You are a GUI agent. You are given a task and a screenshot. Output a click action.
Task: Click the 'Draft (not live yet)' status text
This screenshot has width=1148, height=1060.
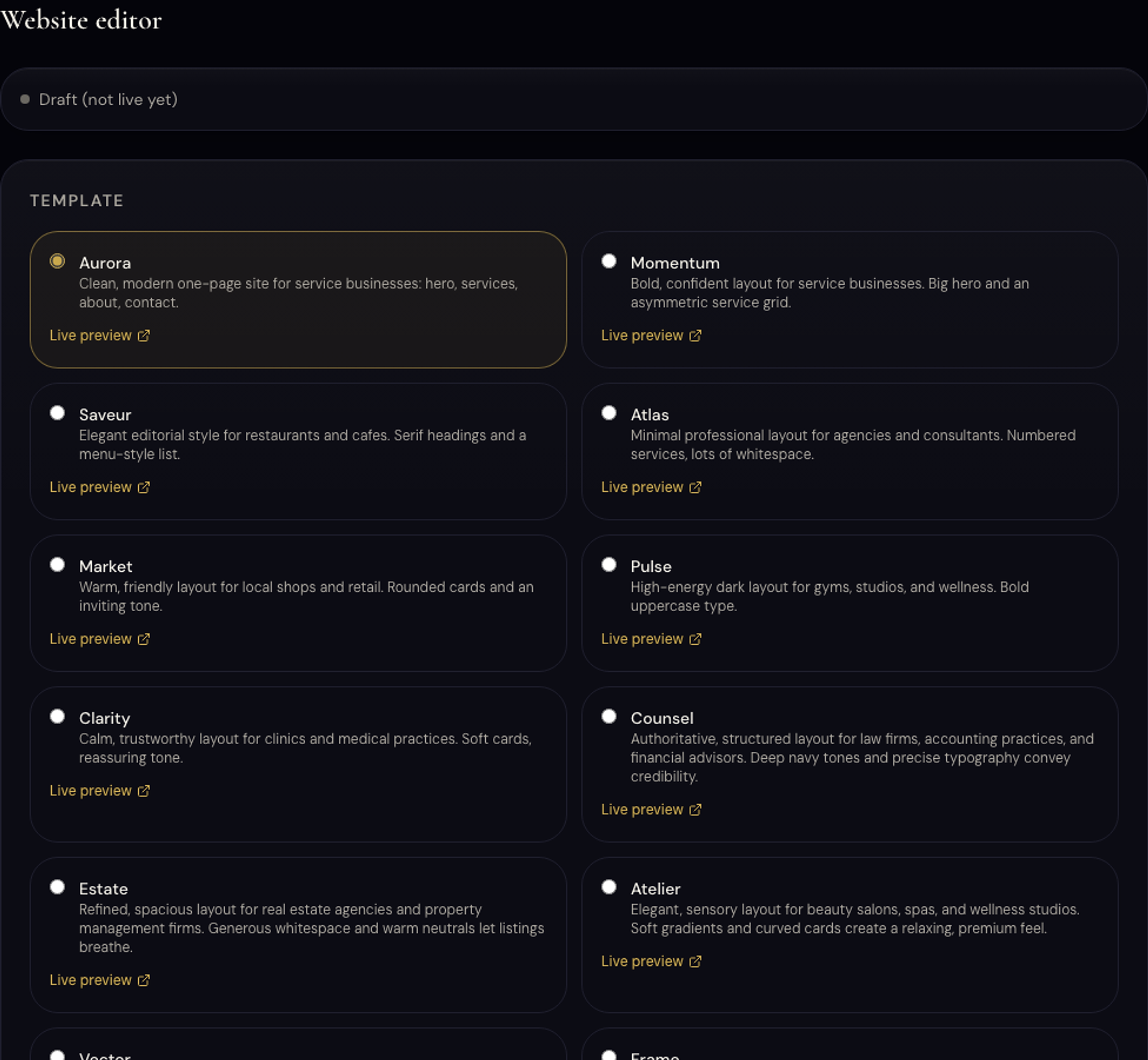tap(108, 99)
